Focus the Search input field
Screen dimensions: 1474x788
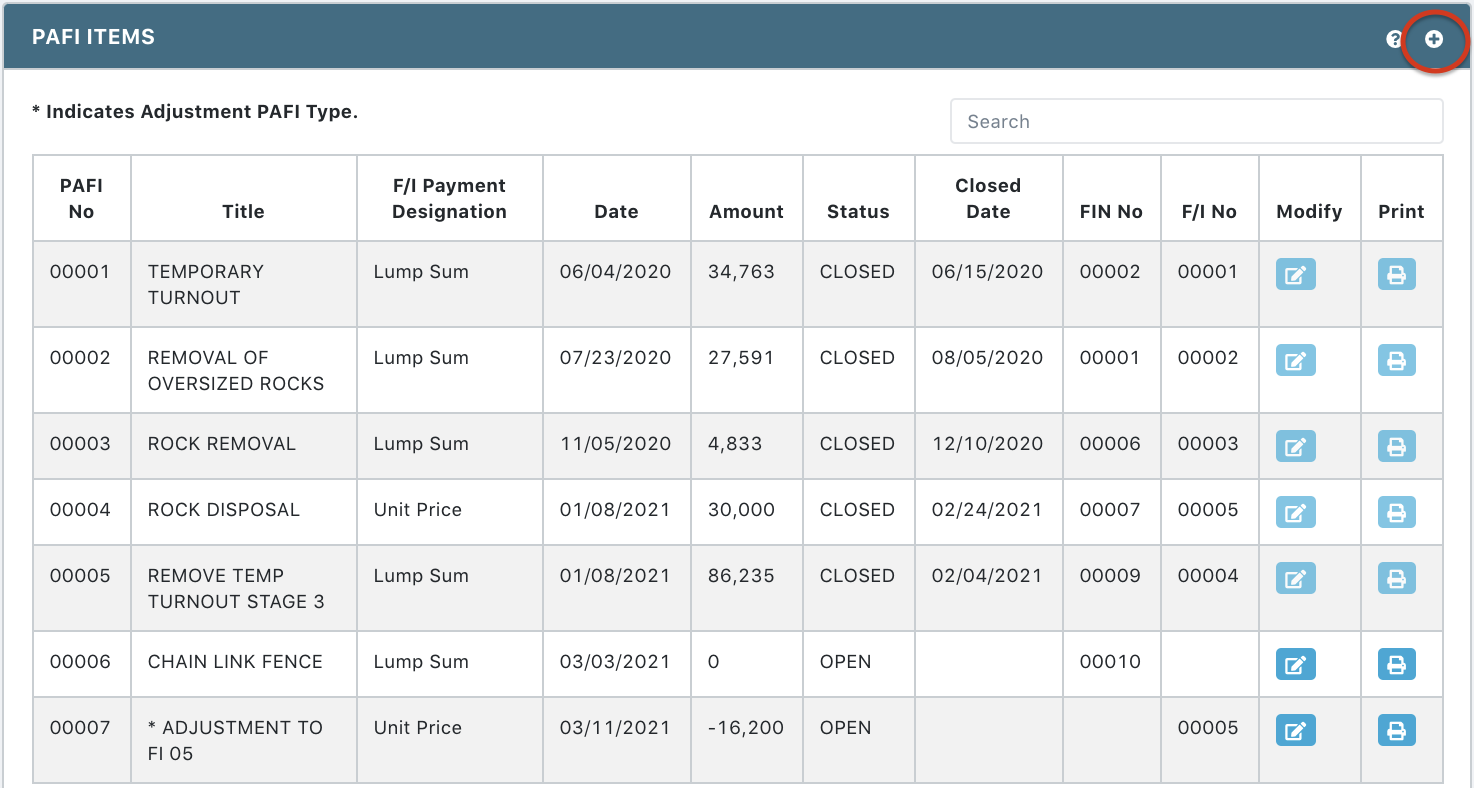coord(1196,121)
